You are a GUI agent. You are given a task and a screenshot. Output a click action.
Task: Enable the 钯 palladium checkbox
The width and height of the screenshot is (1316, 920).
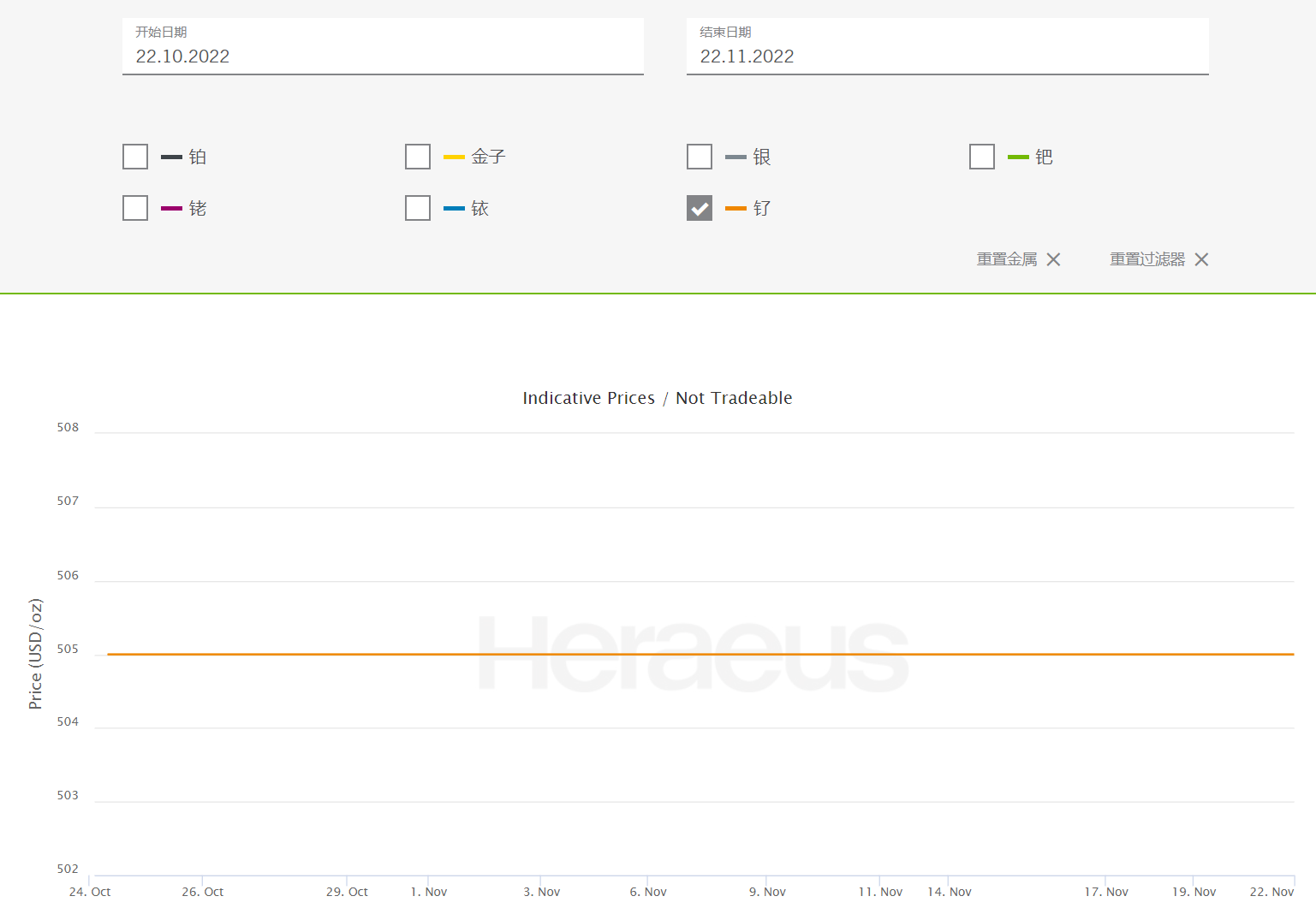tap(982, 157)
